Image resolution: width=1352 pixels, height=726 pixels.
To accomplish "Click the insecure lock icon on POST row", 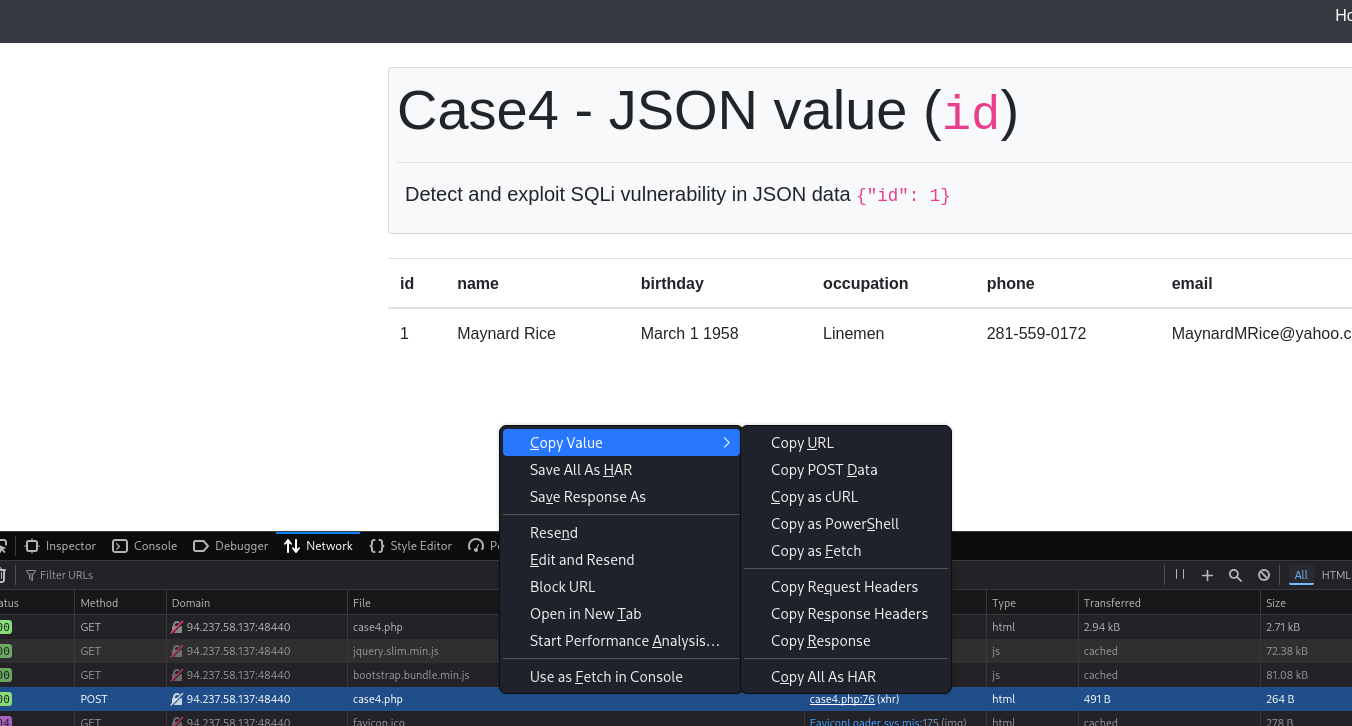I will click(177, 699).
